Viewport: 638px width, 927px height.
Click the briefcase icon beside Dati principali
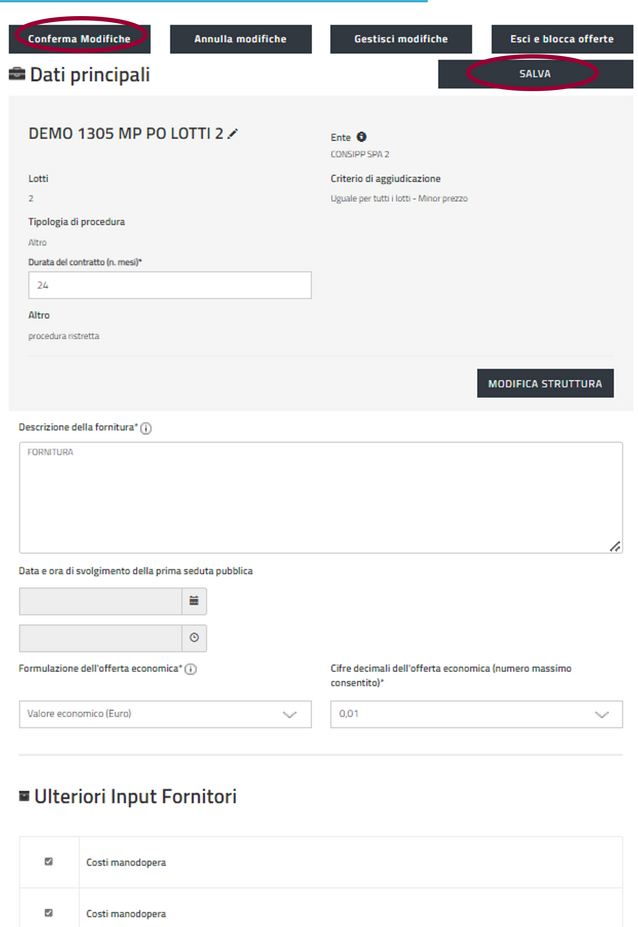[17, 74]
